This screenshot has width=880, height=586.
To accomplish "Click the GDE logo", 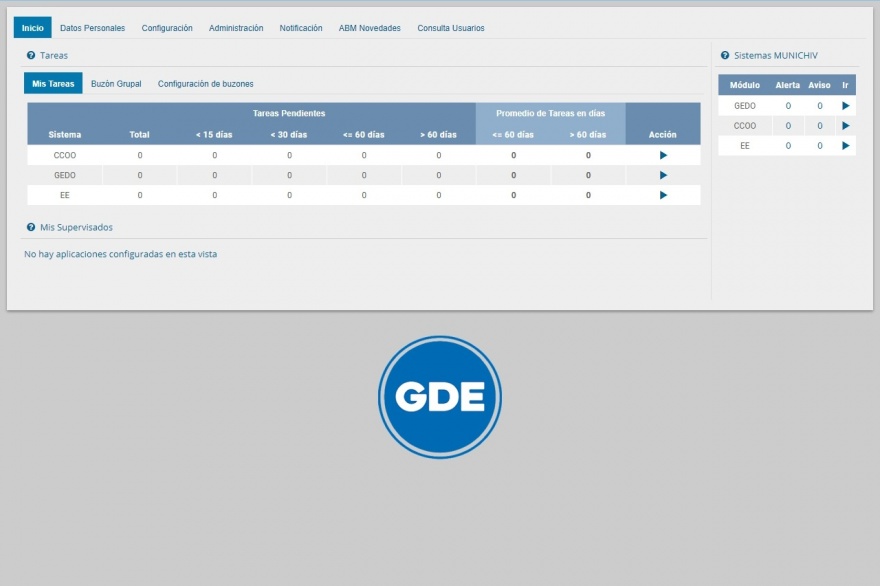I will (439, 397).
